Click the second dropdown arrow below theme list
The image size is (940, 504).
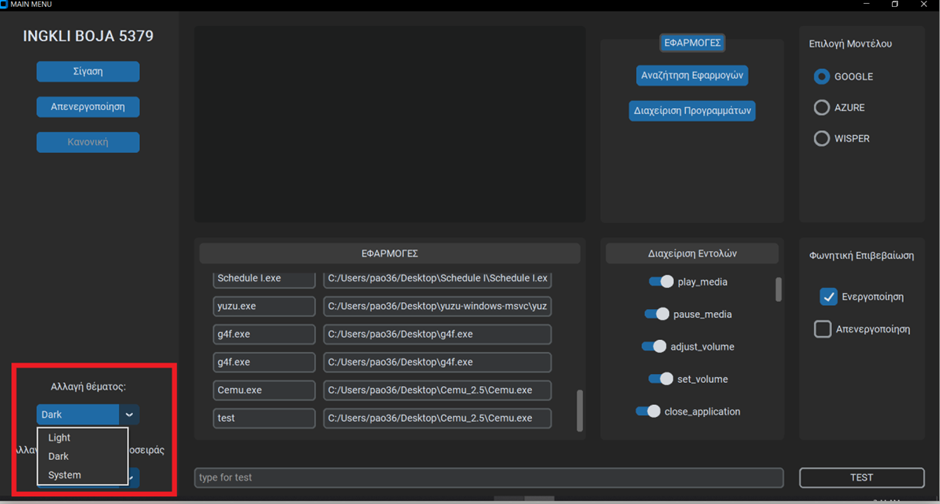[133, 478]
